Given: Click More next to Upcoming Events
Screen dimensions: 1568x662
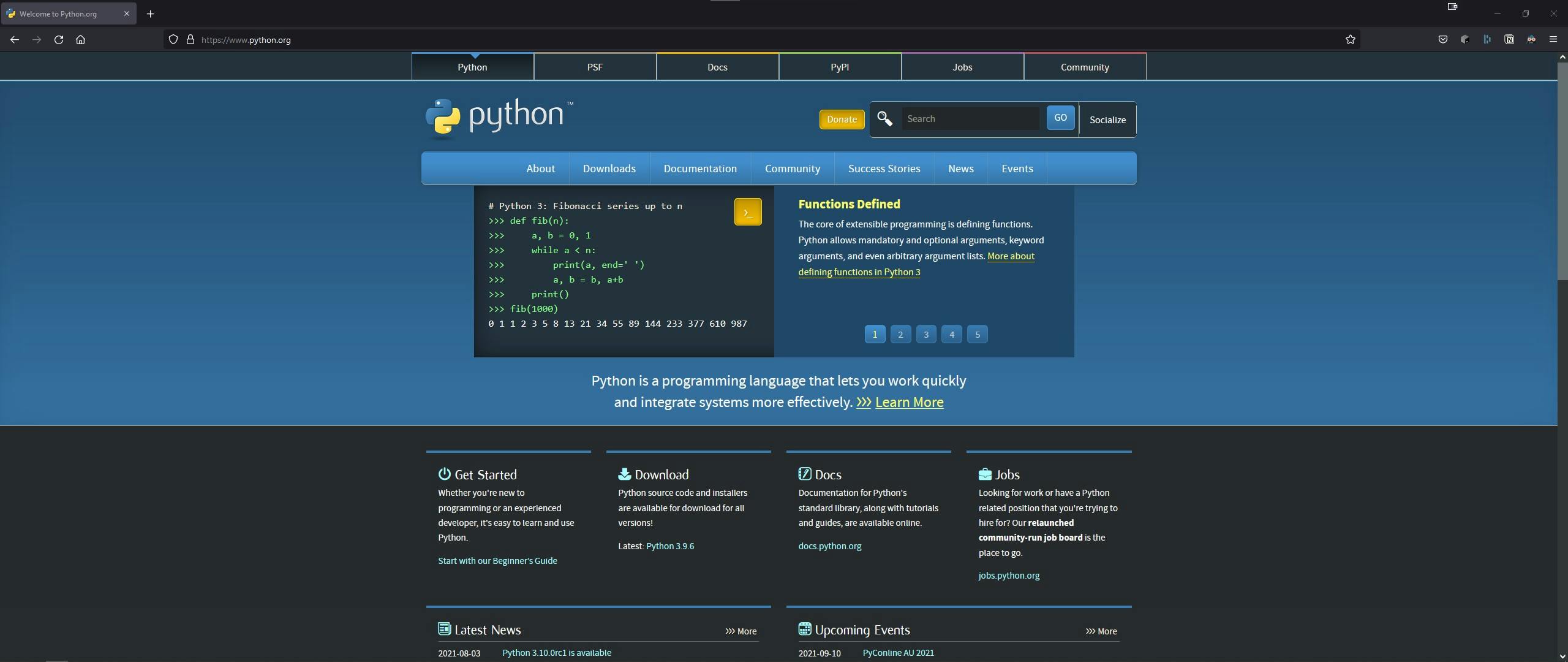Looking at the screenshot, I should pos(1101,631).
